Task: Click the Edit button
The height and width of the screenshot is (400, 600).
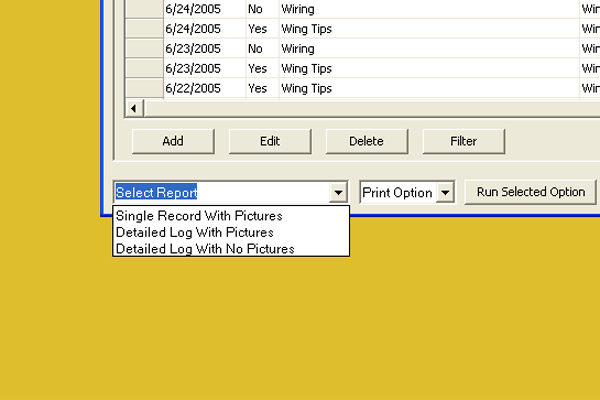Action: [270, 141]
